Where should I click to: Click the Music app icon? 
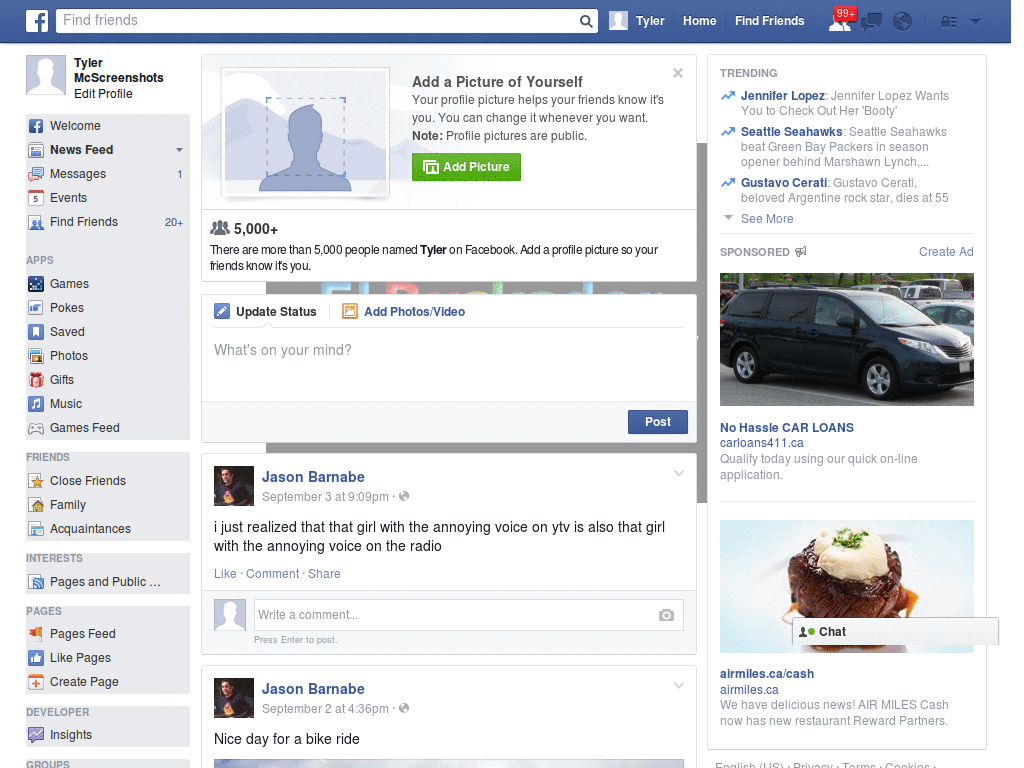(36, 404)
